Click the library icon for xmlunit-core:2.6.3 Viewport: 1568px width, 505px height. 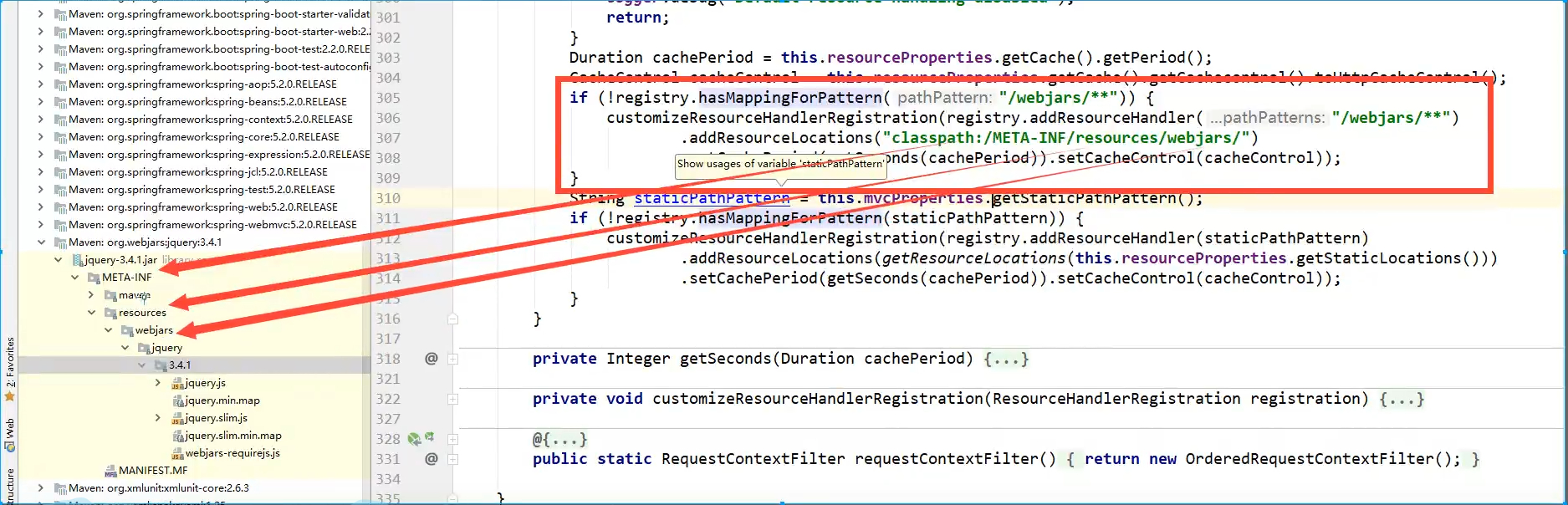coord(60,488)
